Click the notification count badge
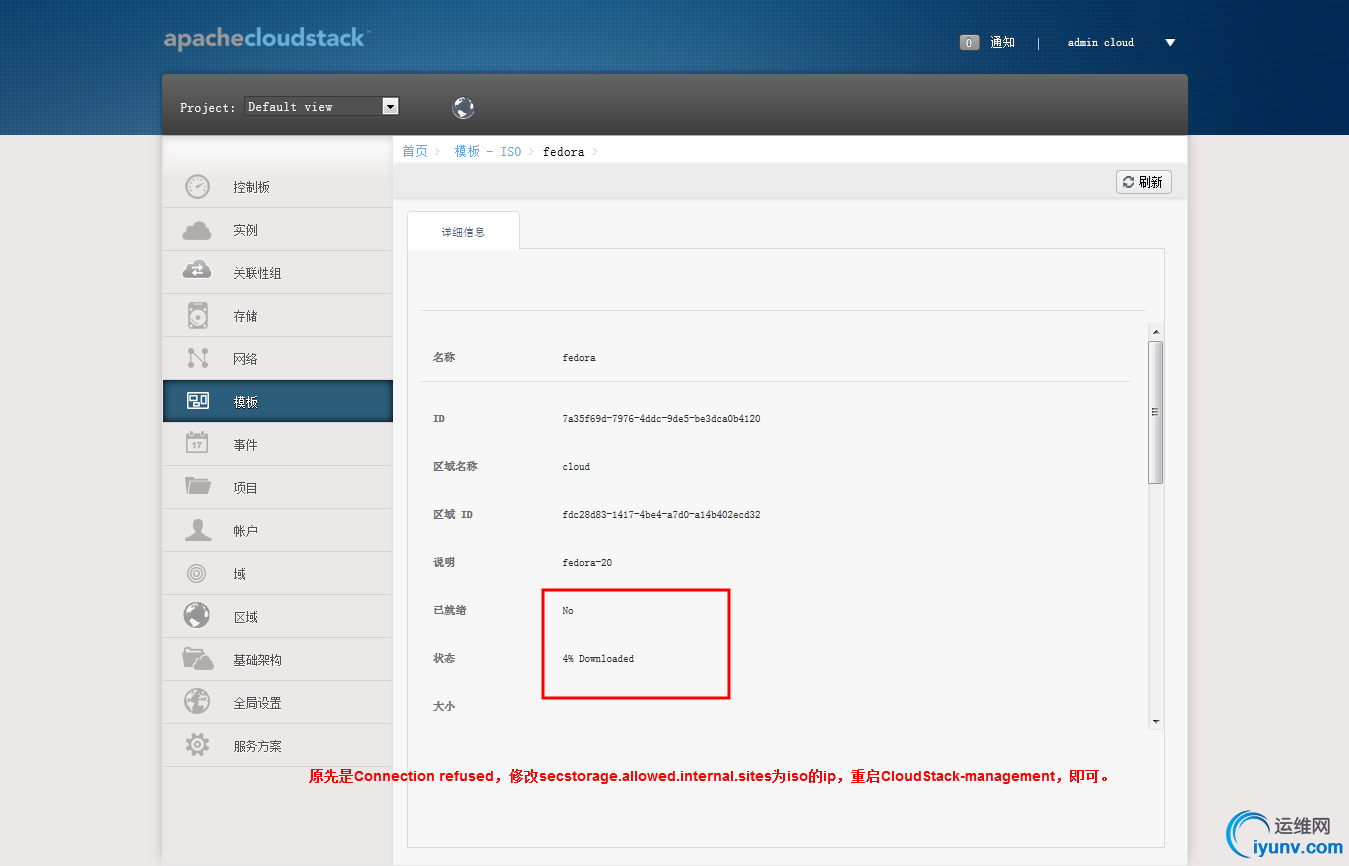 (969, 43)
